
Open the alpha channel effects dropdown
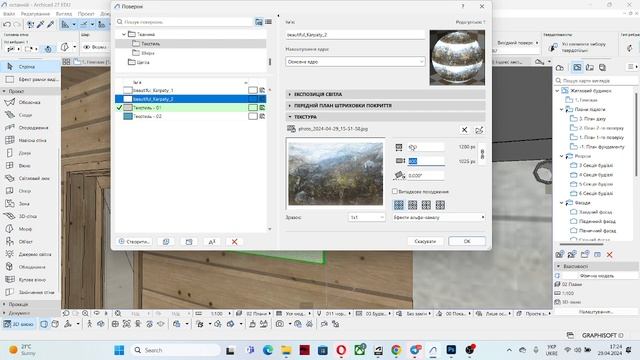[439, 217]
